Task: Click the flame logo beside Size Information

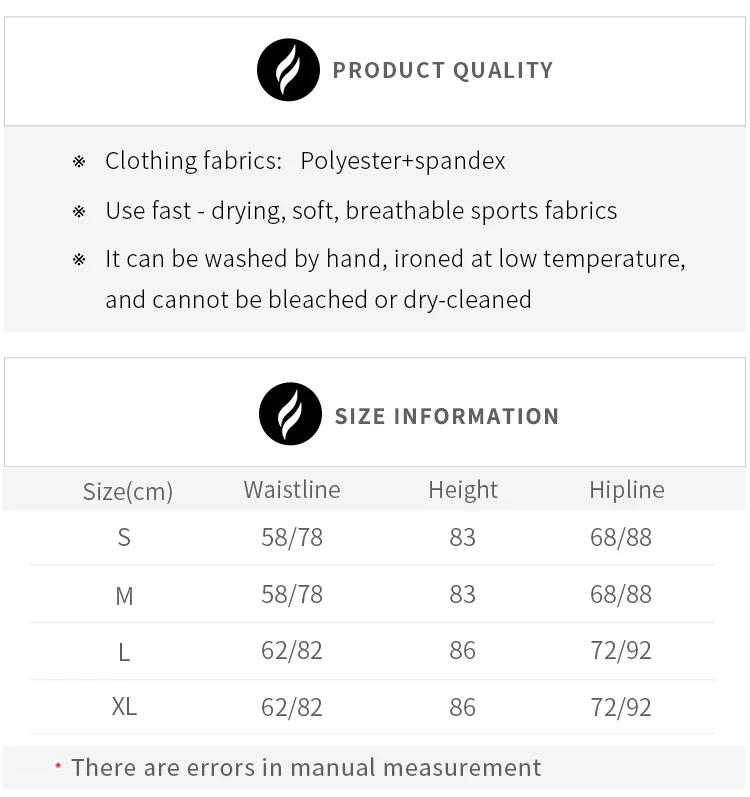Action: click(x=290, y=414)
